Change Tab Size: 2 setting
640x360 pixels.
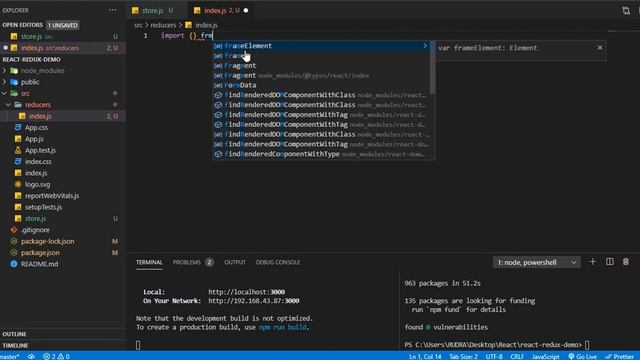point(463,356)
